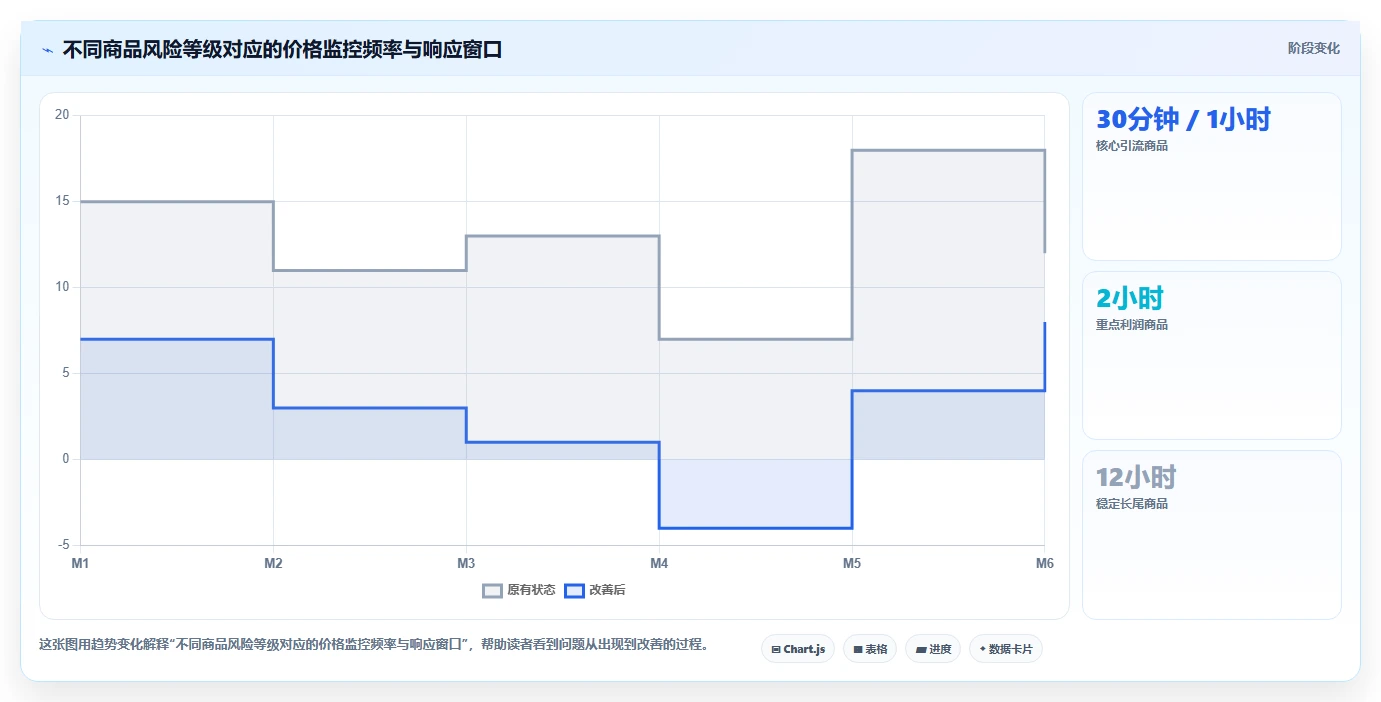Select the 数据卡片 tag
This screenshot has height=702, width=1381.
[x=1006, y=649]
